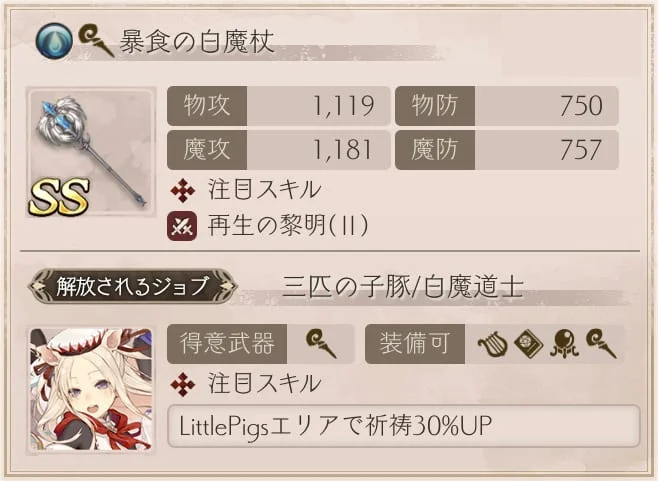Click the water element droplet icon
Screen dimensions: 658x481
pyautogui.click(x=54, y=41)
